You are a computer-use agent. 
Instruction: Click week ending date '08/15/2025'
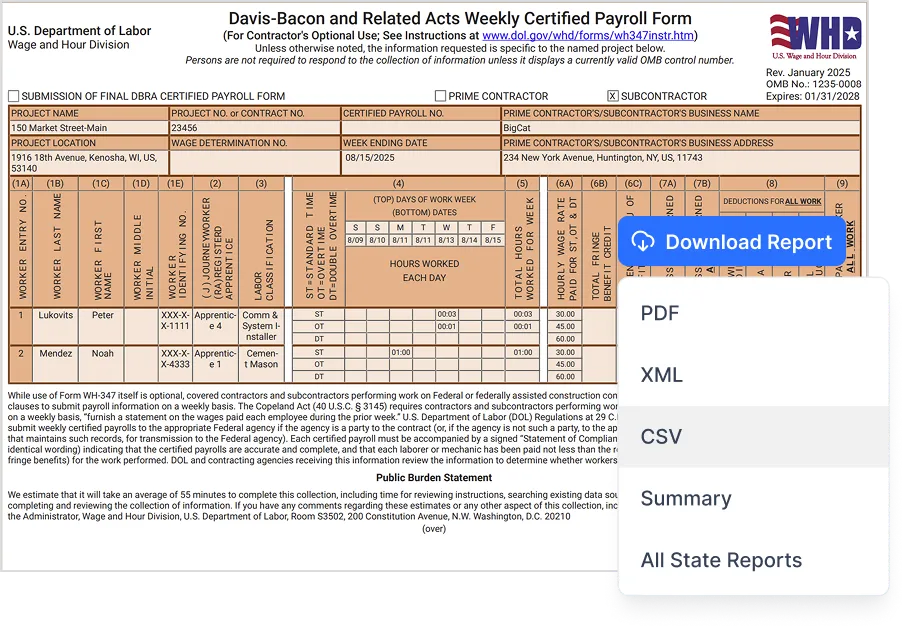pyautogui.click(x=420, y=163)
